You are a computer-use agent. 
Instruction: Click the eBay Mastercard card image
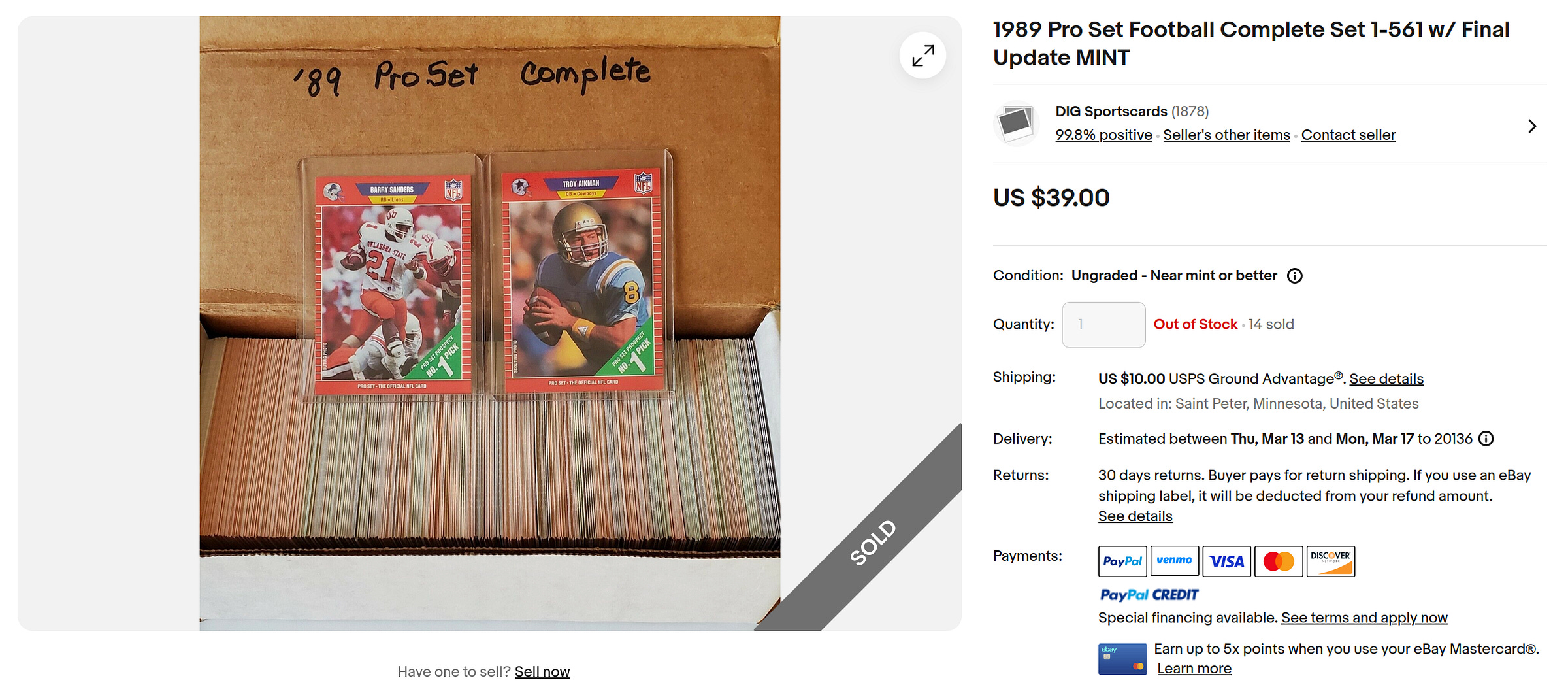pyautogui.click(x=1122, y=659)
